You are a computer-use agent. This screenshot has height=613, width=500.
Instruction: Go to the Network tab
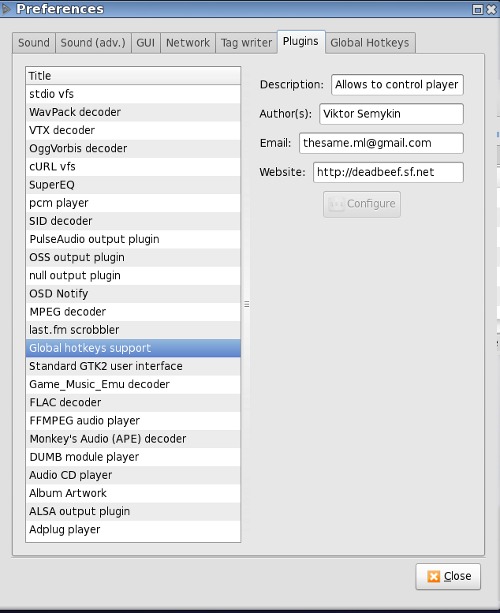click(188, 43)
